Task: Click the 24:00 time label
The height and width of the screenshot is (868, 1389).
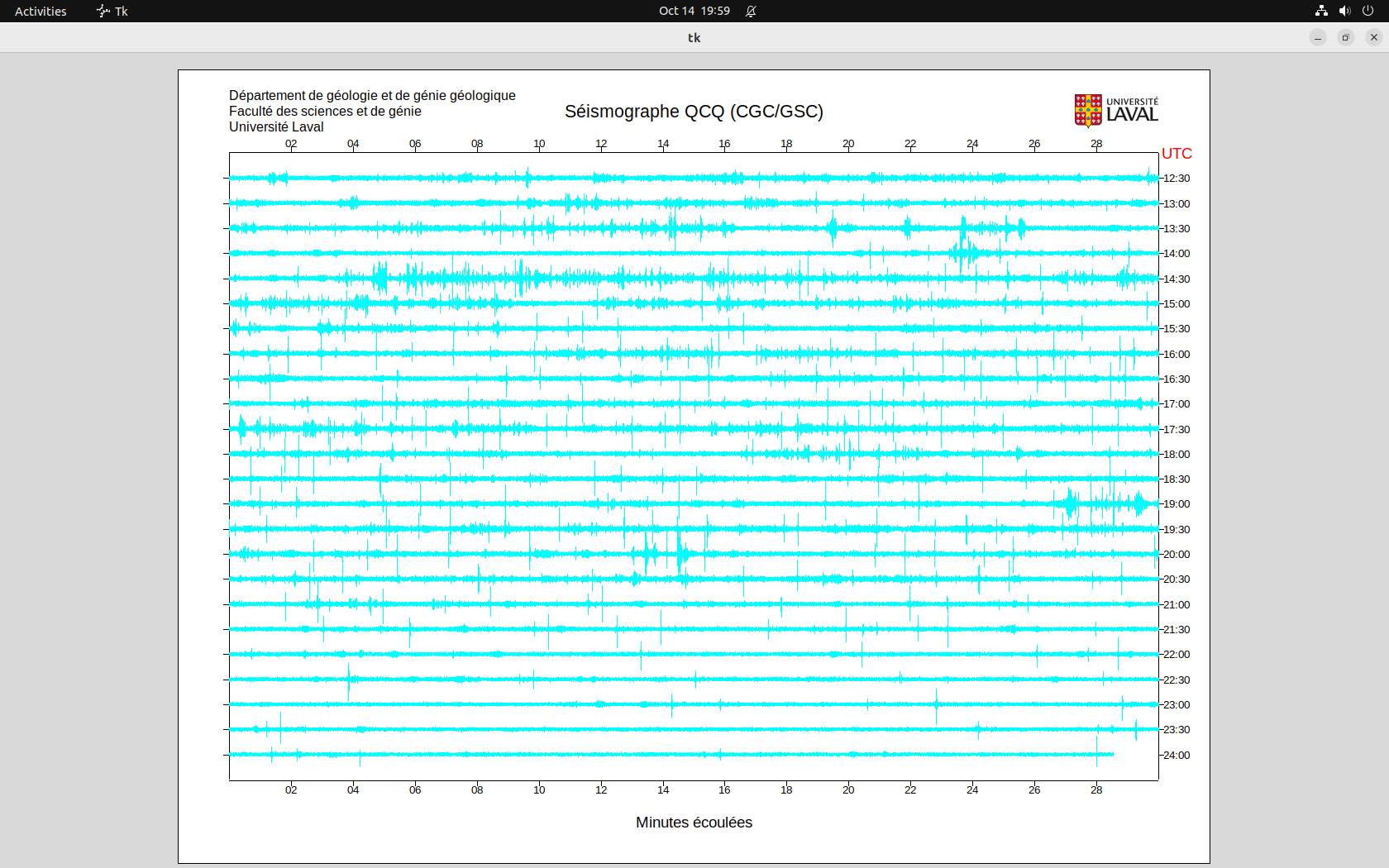Action: 1177,756
